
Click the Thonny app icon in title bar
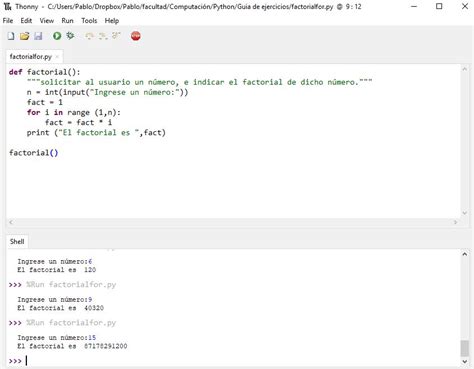(x=7, y=6)
